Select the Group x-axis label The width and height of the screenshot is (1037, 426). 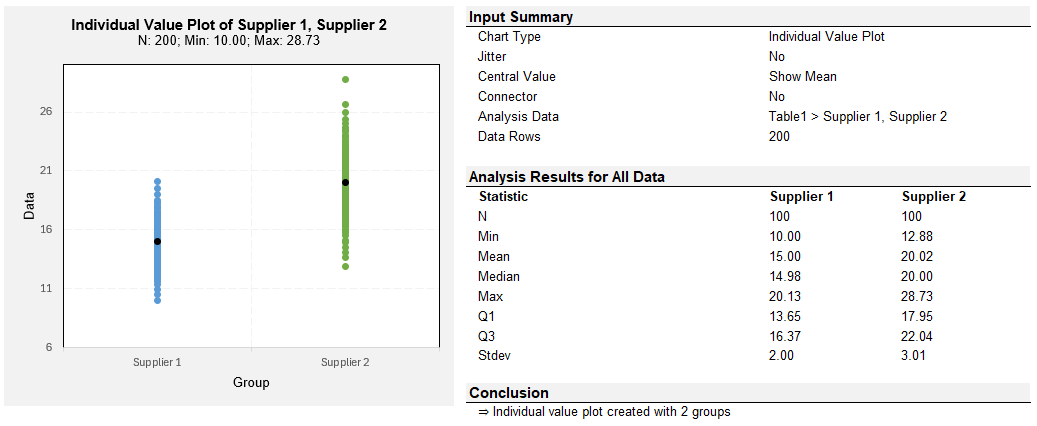coord(251,382)
